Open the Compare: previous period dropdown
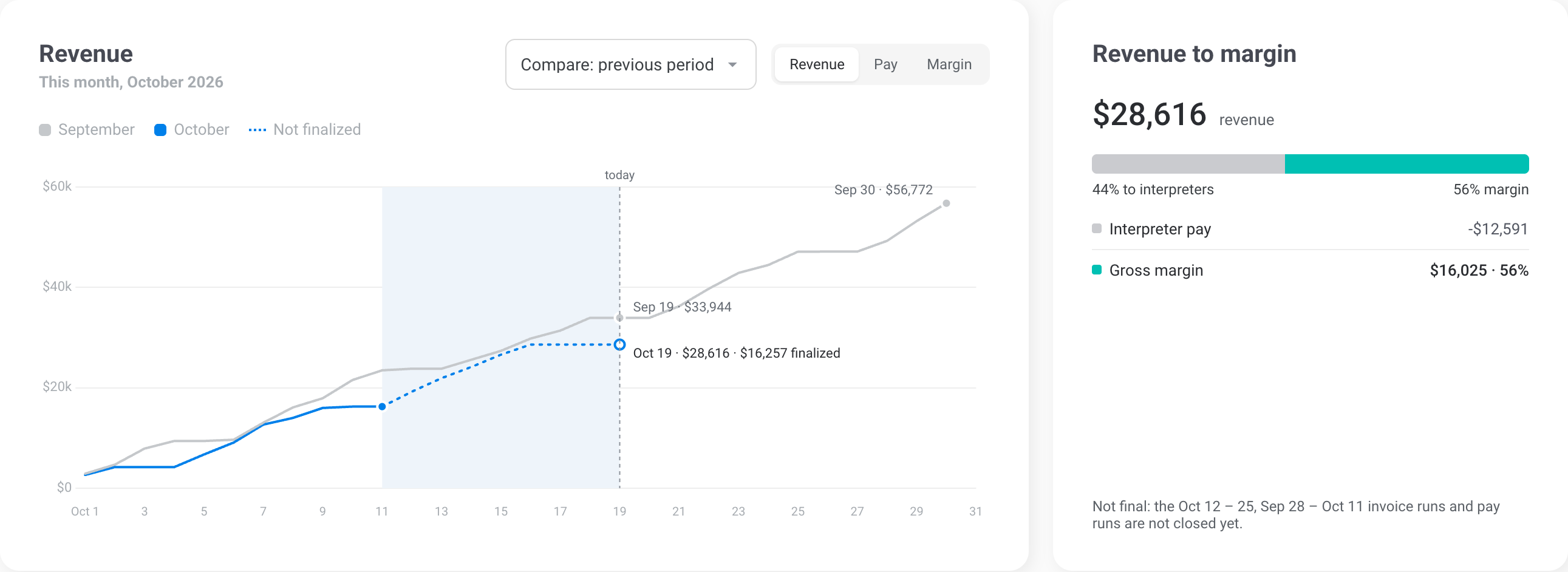This screenshot has height=572, width=1568. point(630,64)
